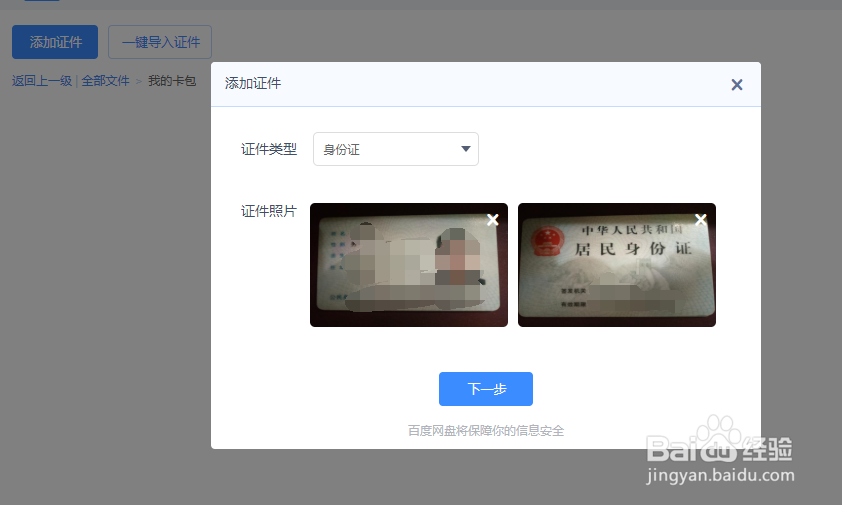Select the 我的卡包 breadcrumb
This screenshot has width=842, height=505.
[172, 81]
